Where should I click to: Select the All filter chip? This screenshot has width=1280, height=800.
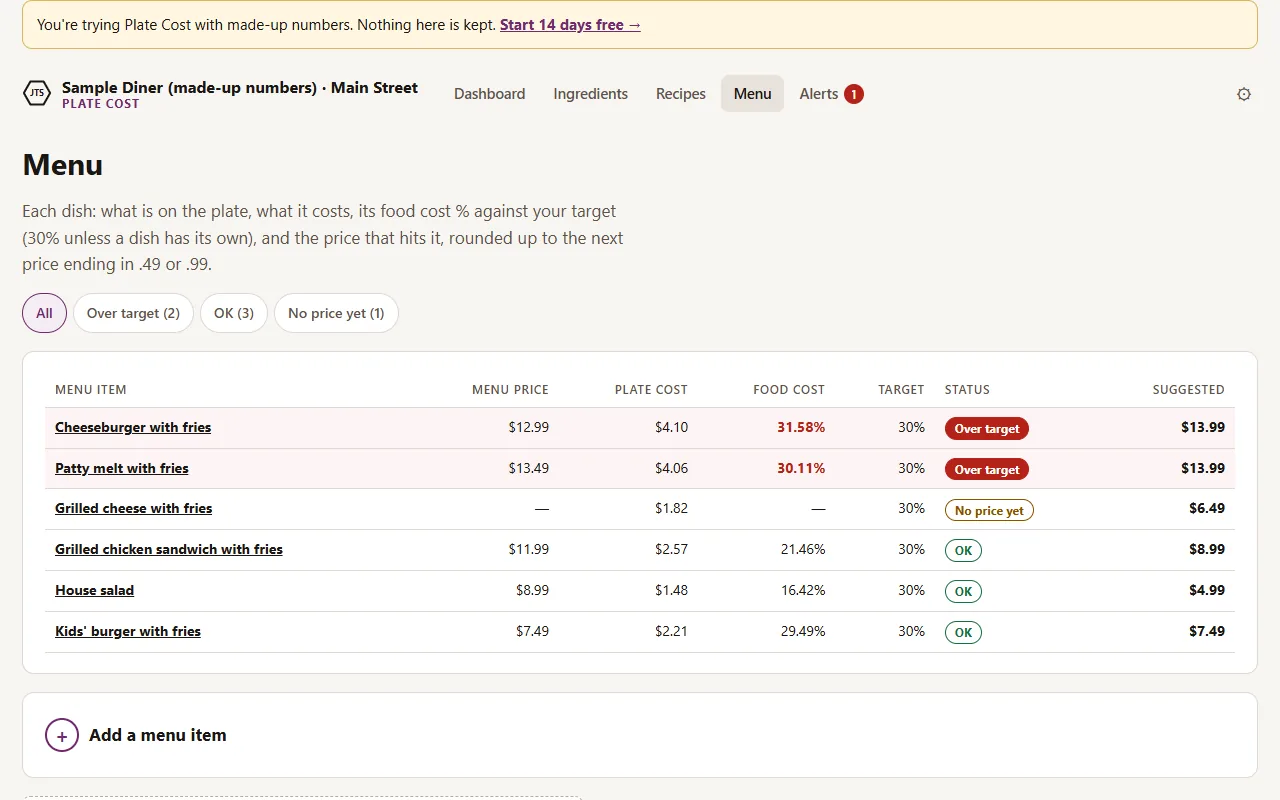click(x=44, y=313)
